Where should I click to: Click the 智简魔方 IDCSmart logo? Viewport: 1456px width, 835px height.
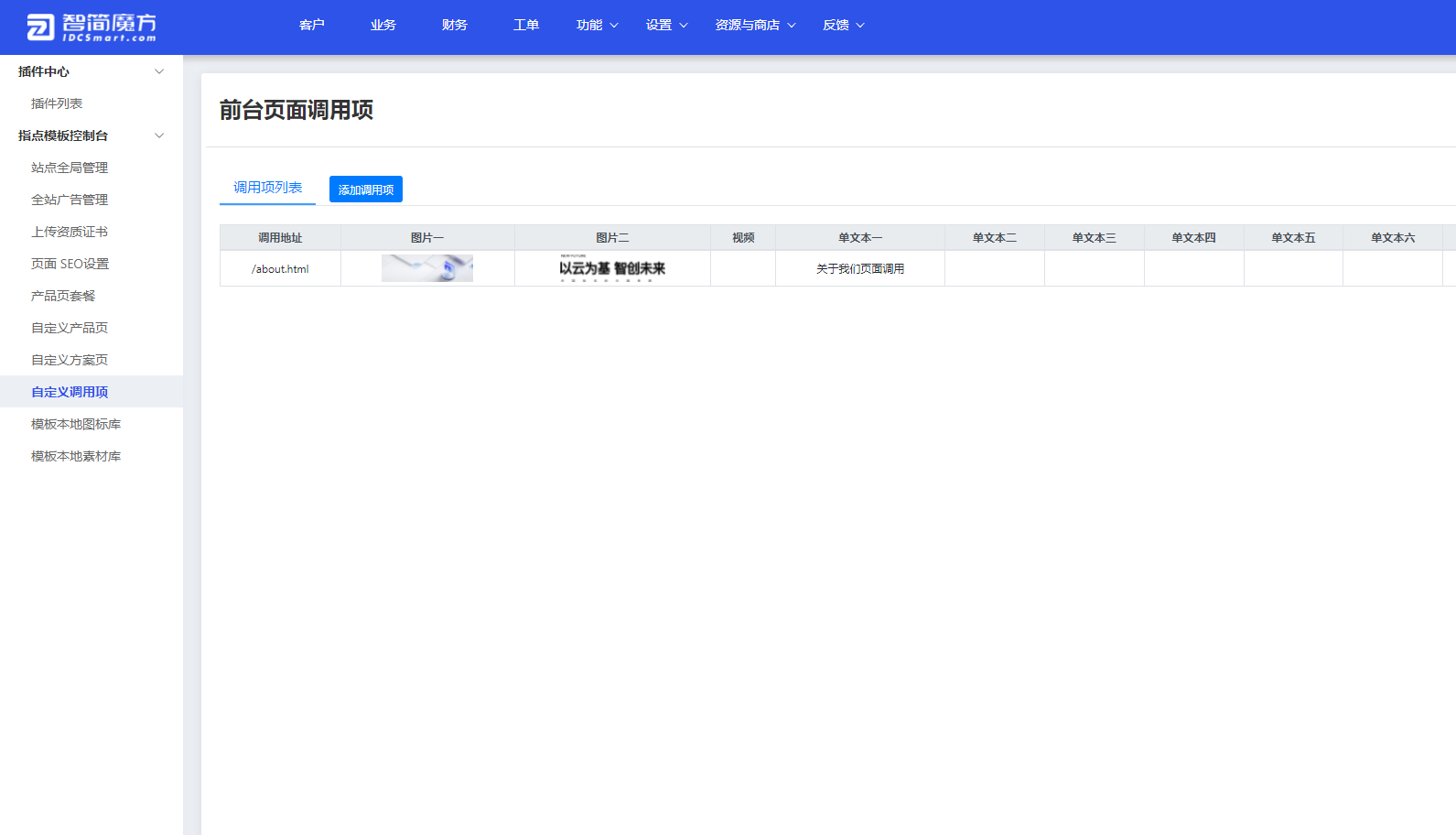[92, 27]
